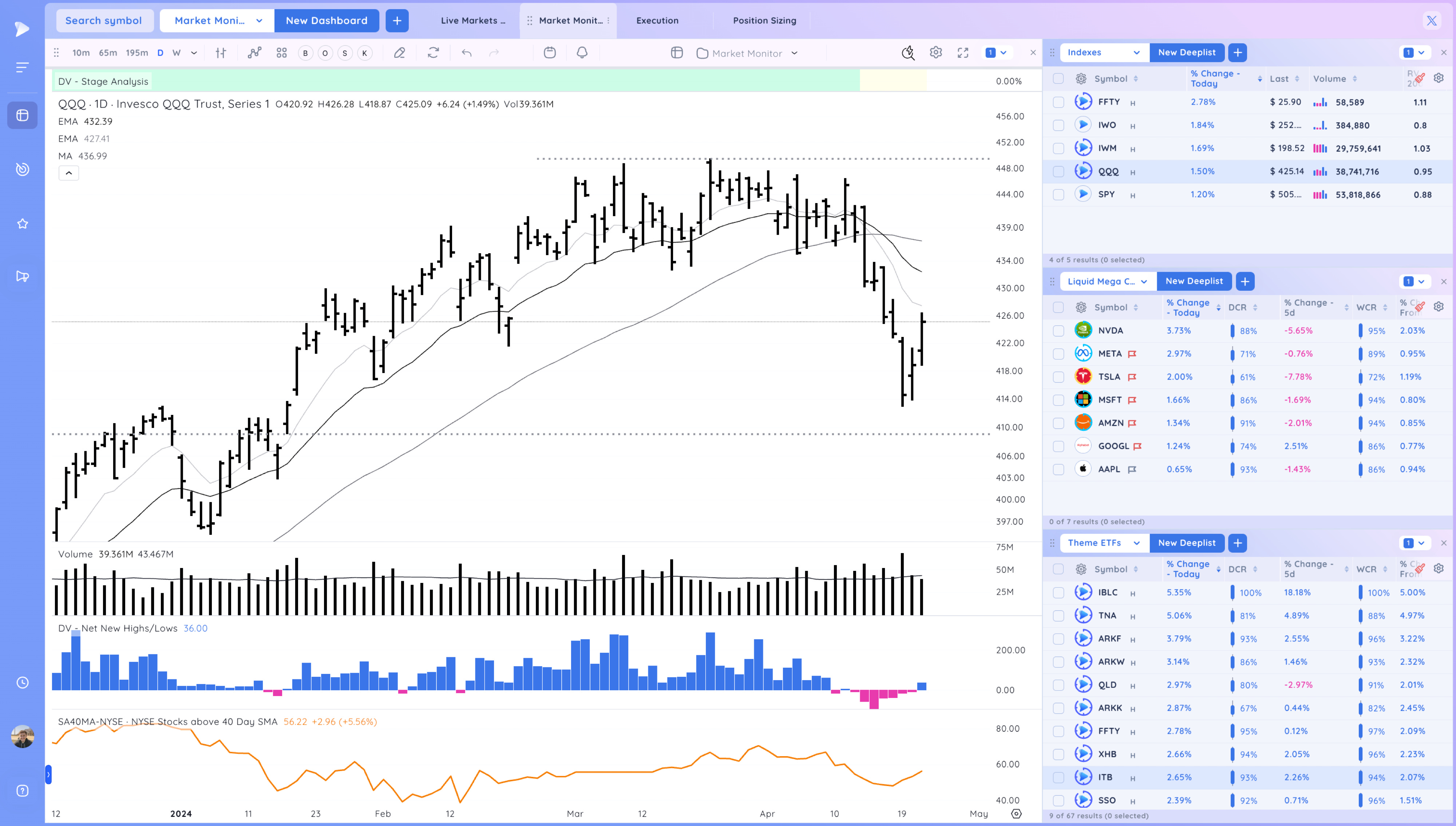Click the Search symbol field

tap(104, 20)
